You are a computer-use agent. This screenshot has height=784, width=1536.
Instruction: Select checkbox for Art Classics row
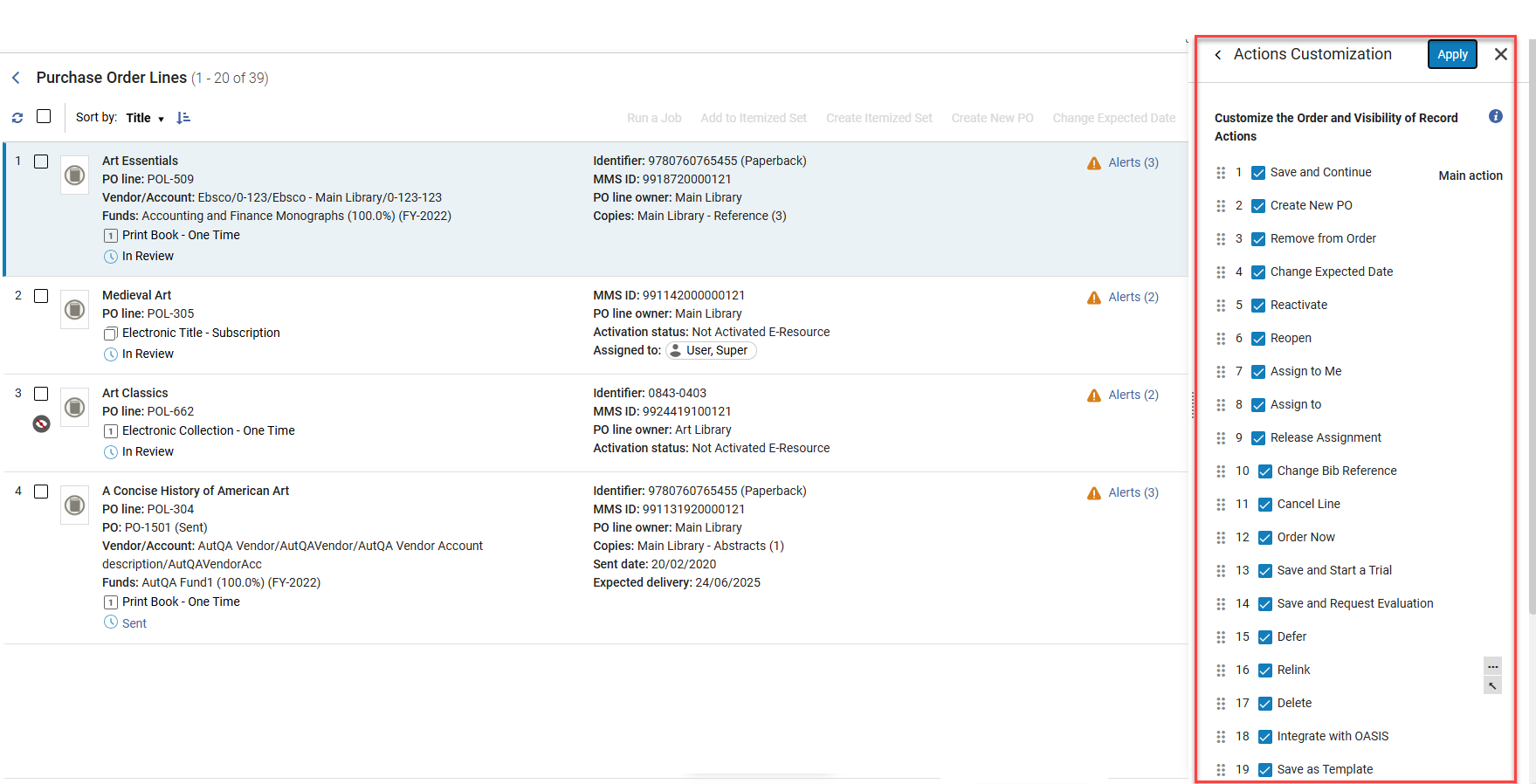coord(41,394)
